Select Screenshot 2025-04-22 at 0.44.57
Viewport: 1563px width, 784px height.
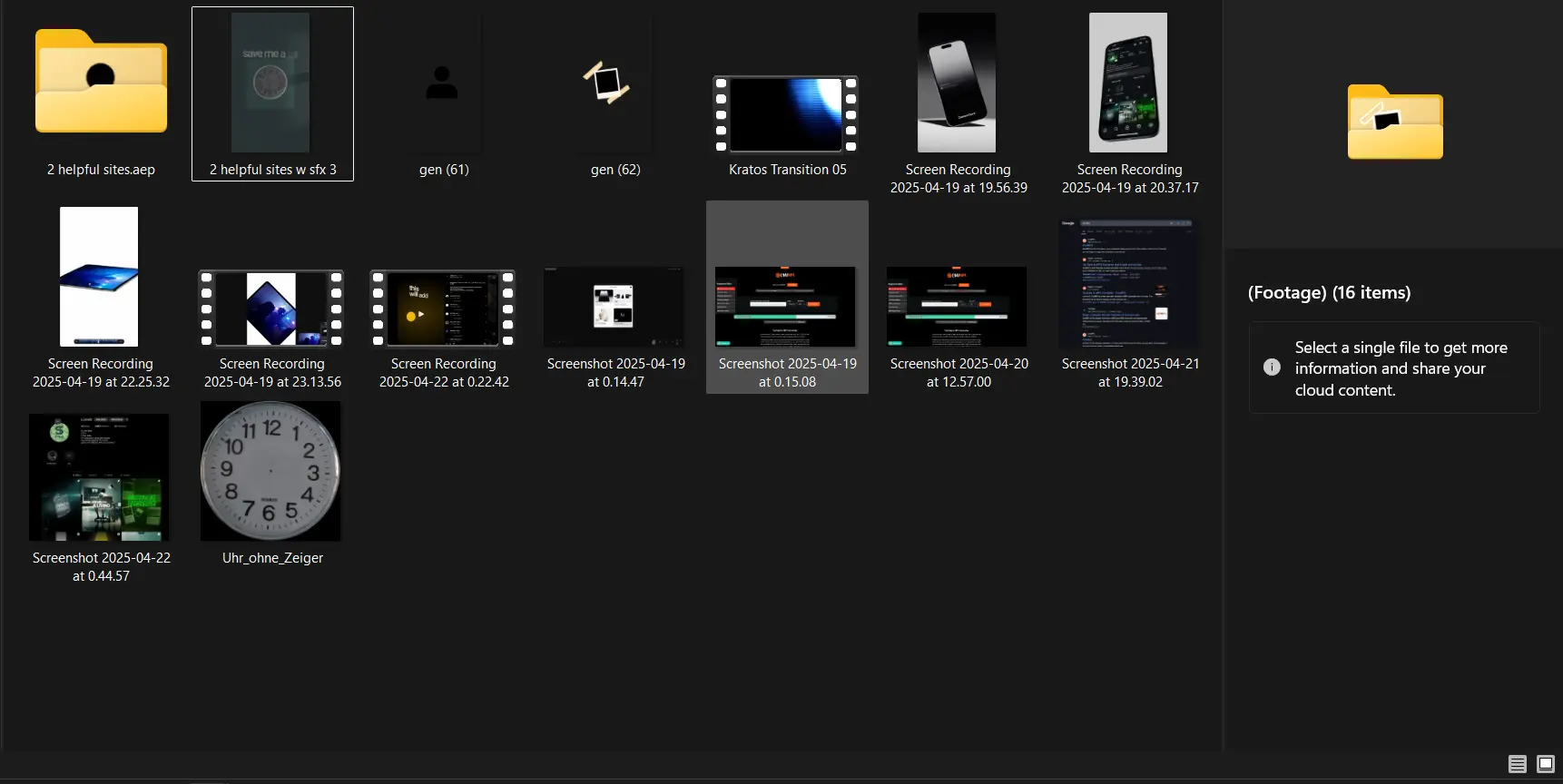(x=99, y=477)
